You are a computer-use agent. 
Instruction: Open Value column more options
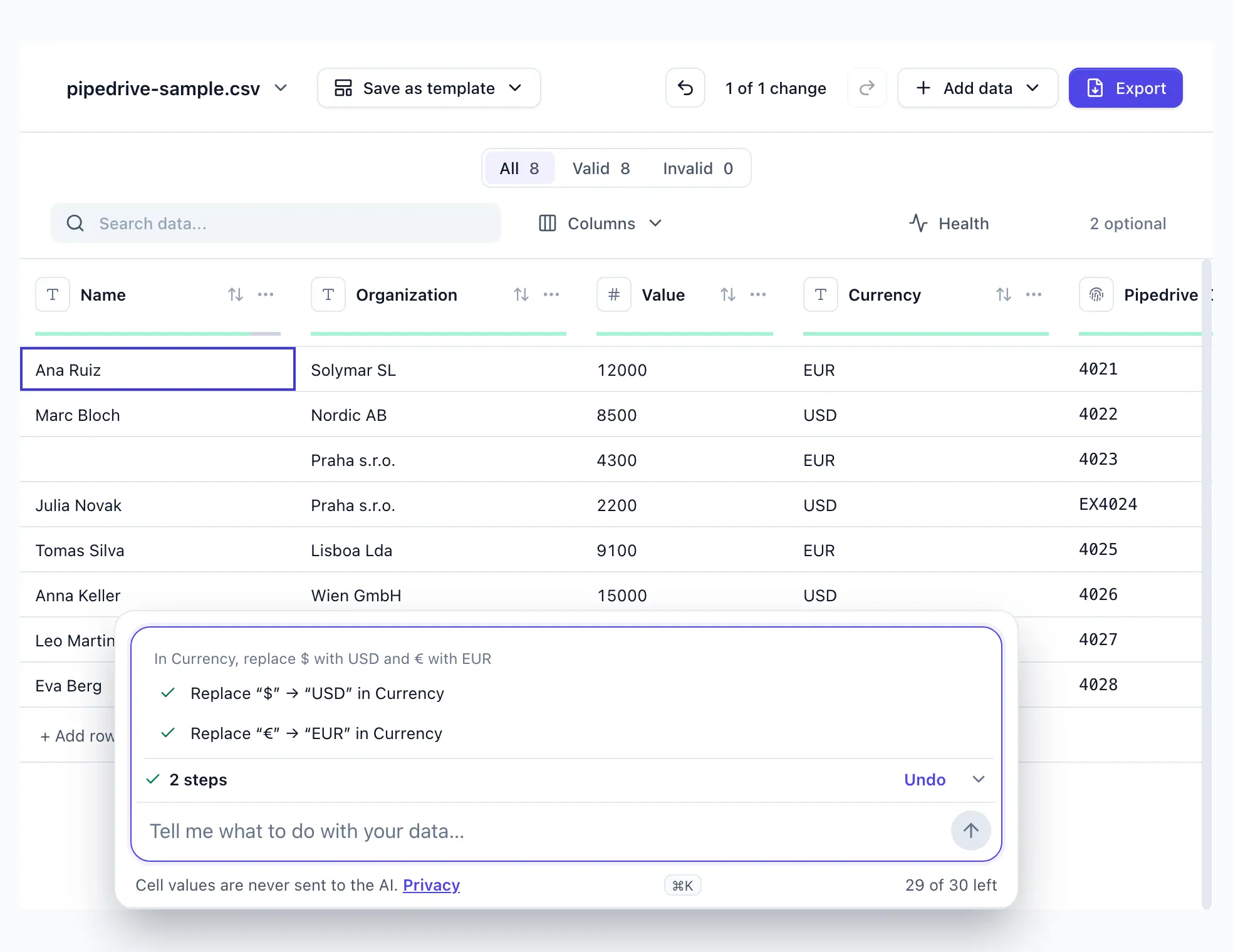coord(758,294)
